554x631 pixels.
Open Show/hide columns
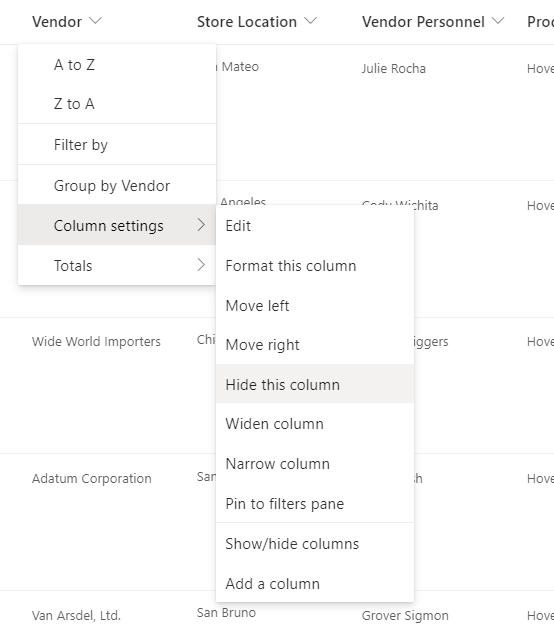pyautogui.click(x=315, y=544)
